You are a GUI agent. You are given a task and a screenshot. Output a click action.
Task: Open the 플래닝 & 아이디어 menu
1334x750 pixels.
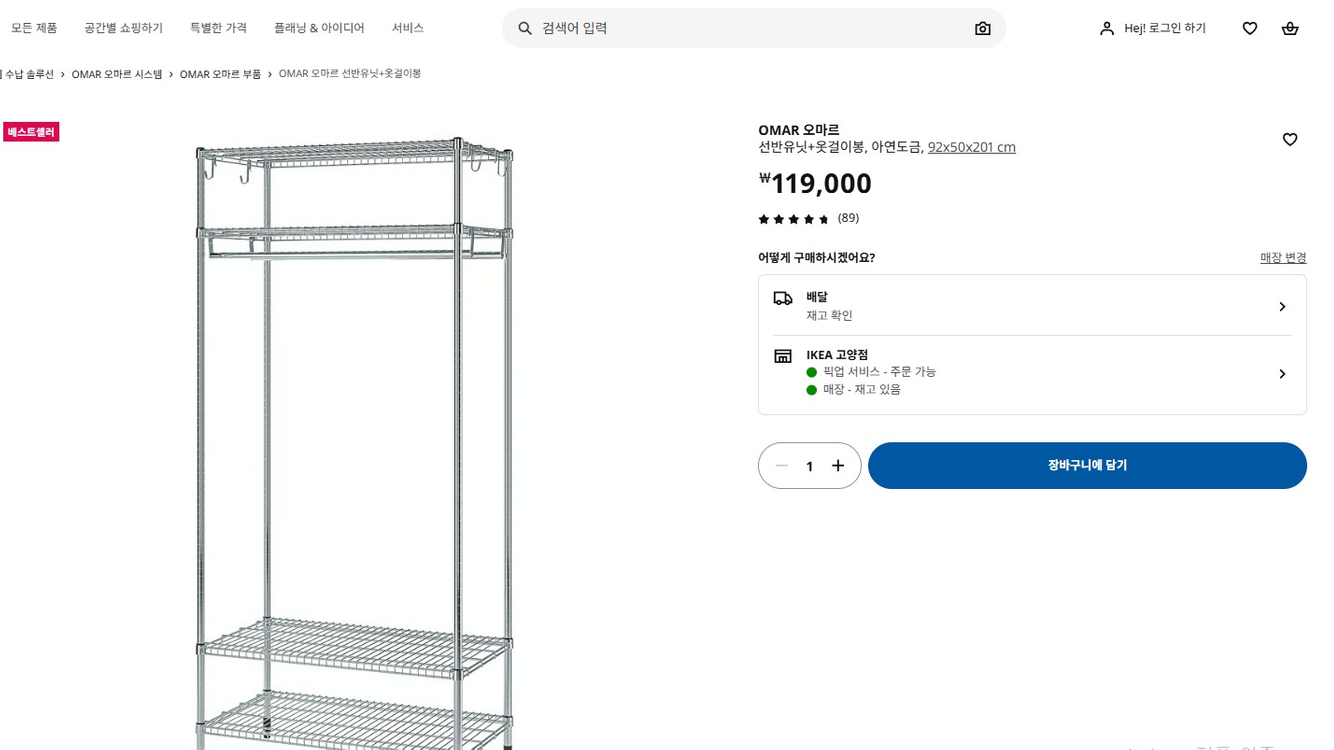point(319,28)
